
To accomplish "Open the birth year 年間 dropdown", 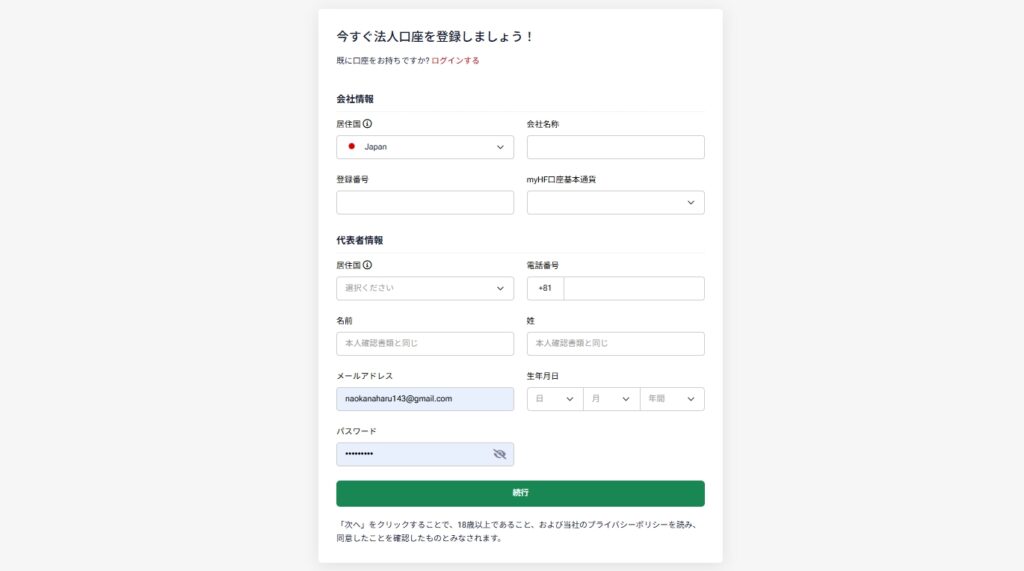I will pos(672,399).
